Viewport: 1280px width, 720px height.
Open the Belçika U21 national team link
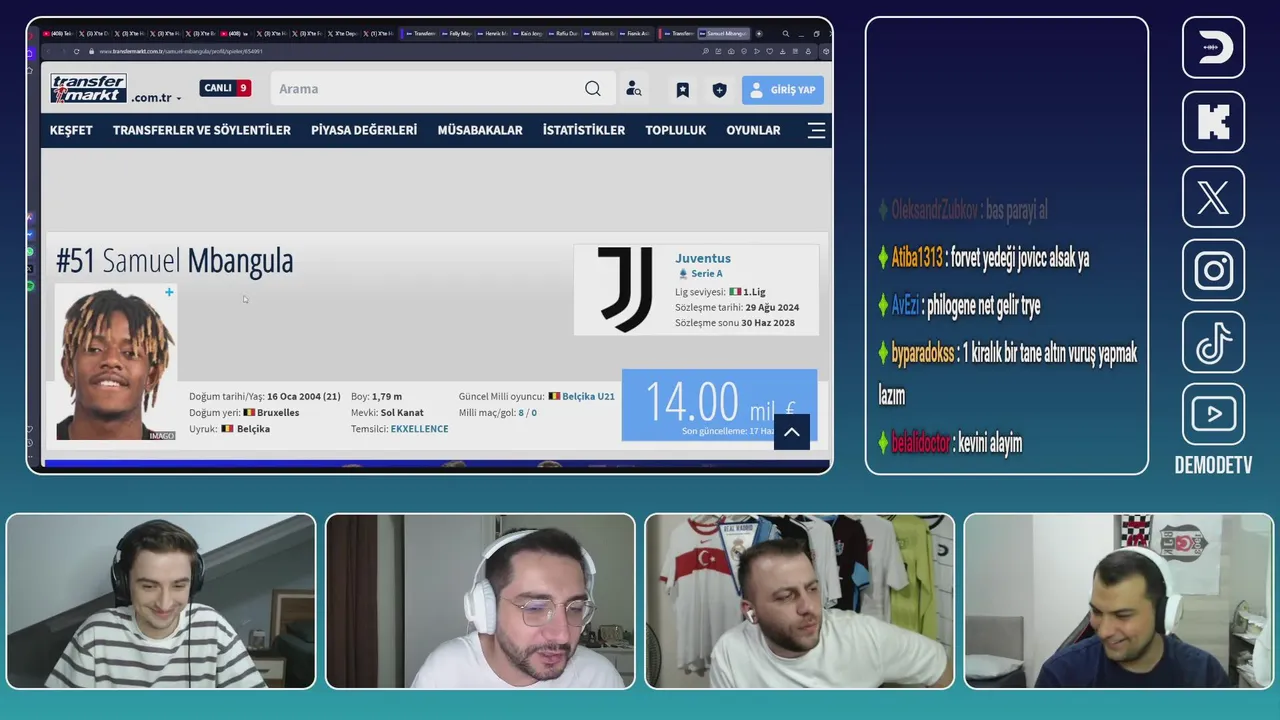(x=588, y=397)
